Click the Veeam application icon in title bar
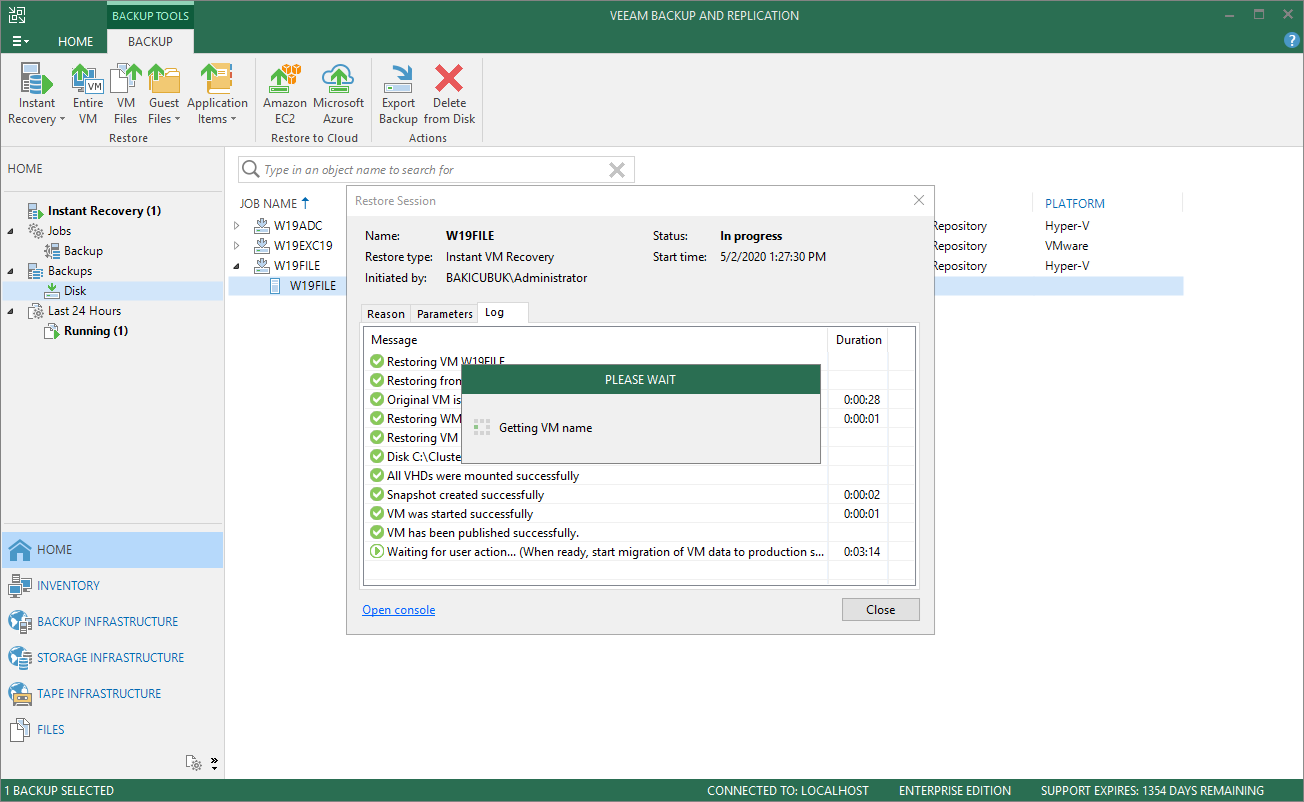 point(15,15)
